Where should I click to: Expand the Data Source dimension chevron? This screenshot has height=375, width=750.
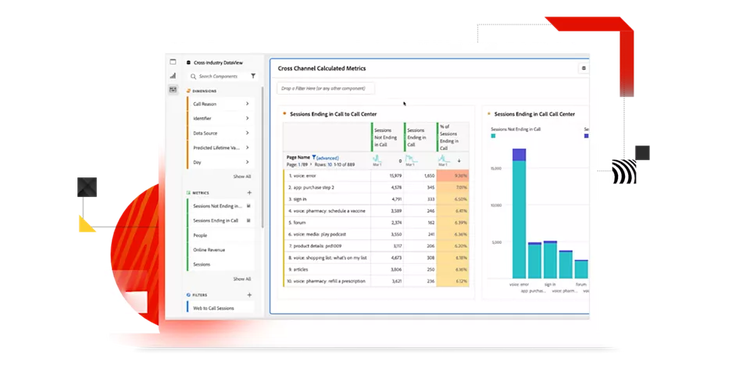pyautogui.click(x=247, y=133)
